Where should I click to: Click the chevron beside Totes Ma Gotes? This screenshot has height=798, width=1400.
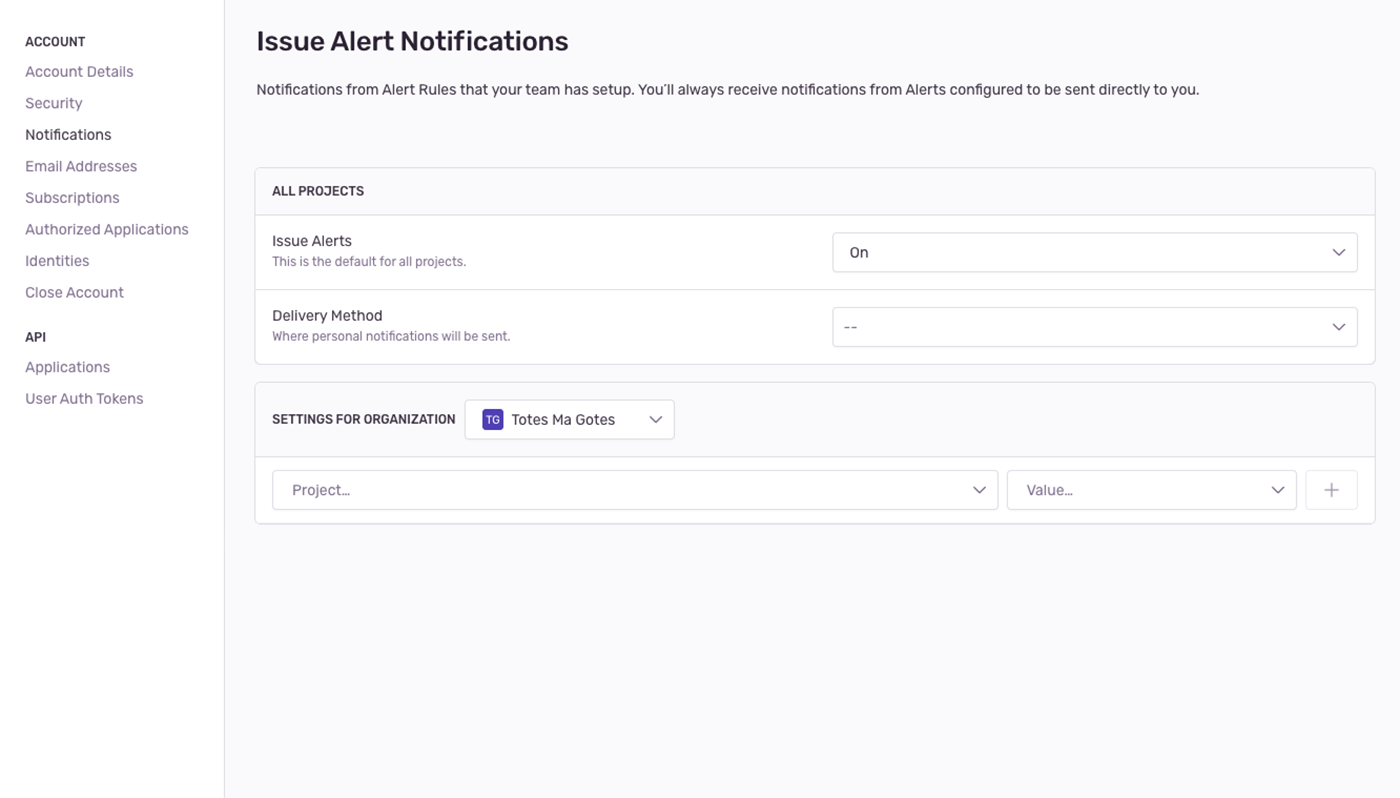coord(655,419)
